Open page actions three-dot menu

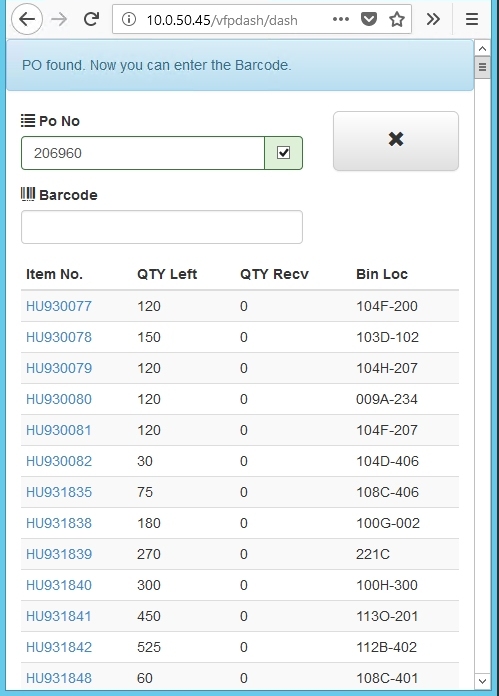pos(341,19)
